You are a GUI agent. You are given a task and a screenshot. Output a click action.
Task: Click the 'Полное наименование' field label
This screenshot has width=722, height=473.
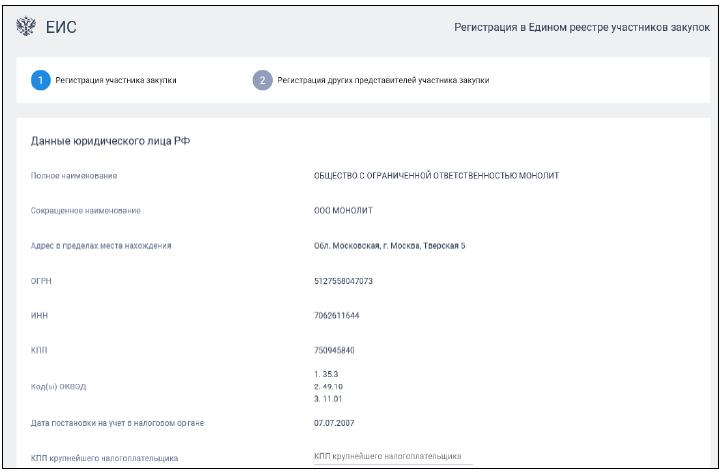click(74, 176)
